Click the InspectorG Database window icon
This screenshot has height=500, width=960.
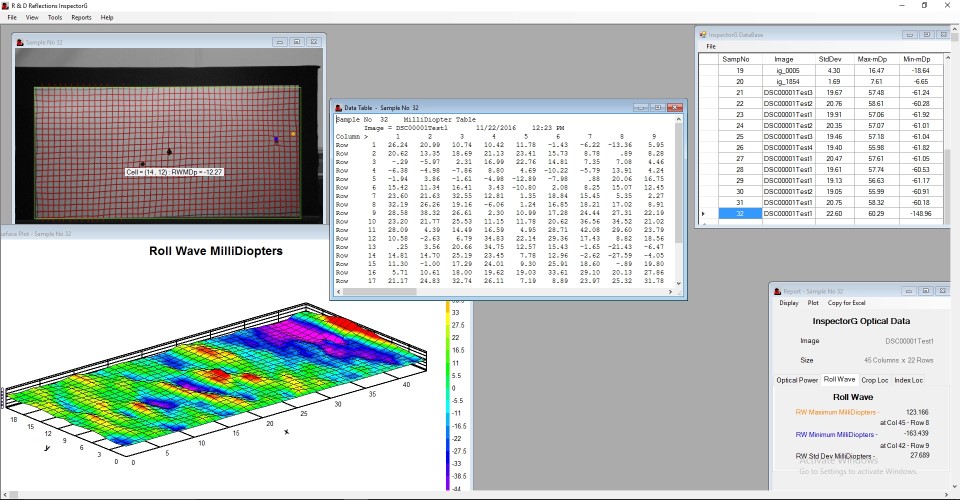[702, 34]
